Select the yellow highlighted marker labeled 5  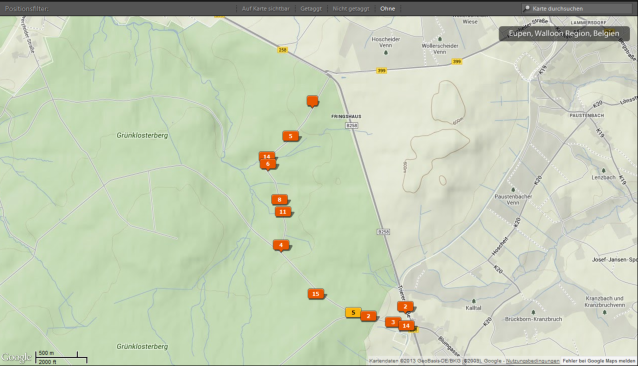(x=353, y=312)
